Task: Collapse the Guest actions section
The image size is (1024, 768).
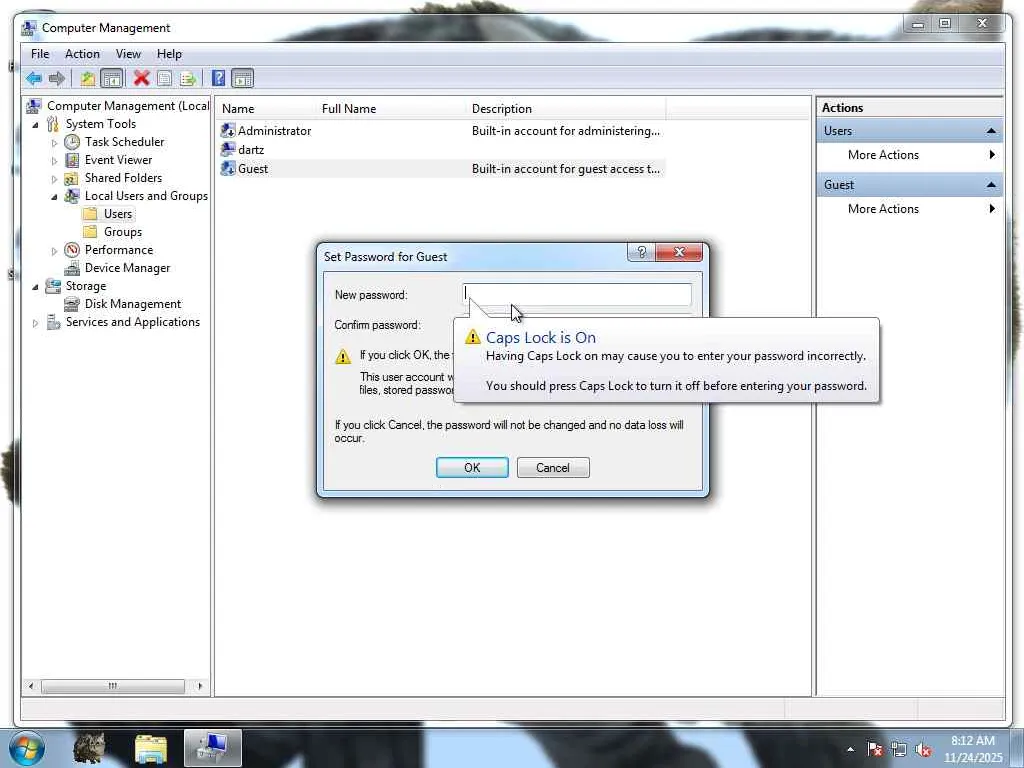Action: point(991,185)
